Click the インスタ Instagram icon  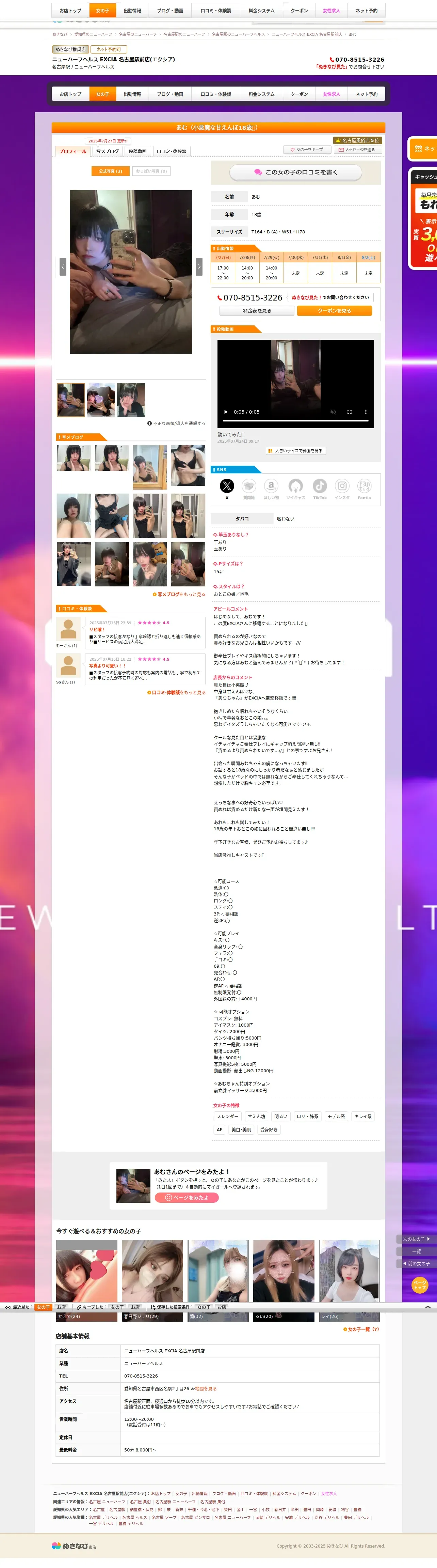pyautogui.click(x=342, y=486)
